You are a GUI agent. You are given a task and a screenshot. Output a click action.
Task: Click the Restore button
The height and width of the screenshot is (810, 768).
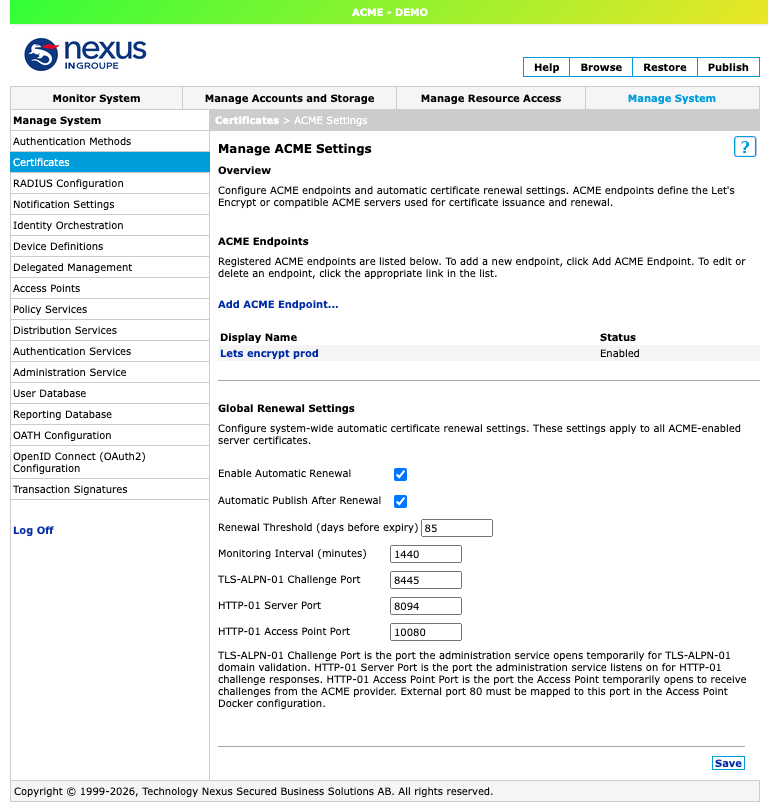[665, 67]
